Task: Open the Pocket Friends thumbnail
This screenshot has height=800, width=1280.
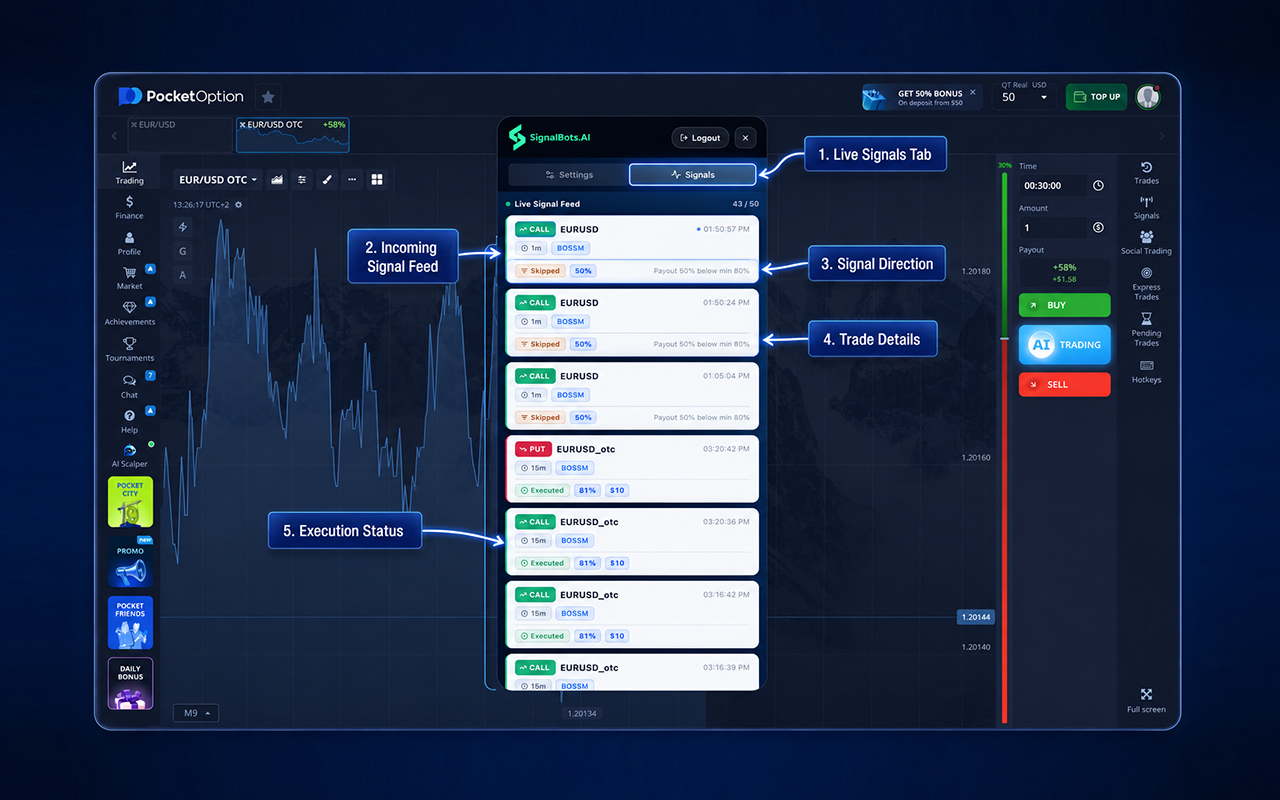Action: point(130,623)
